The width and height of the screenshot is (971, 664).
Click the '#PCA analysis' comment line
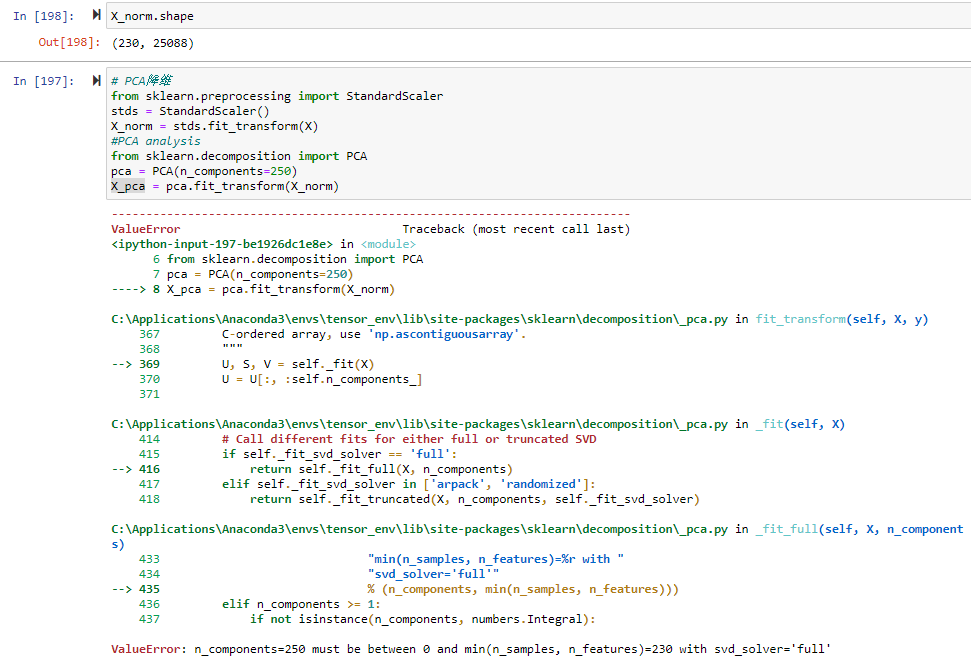[156, 141]
